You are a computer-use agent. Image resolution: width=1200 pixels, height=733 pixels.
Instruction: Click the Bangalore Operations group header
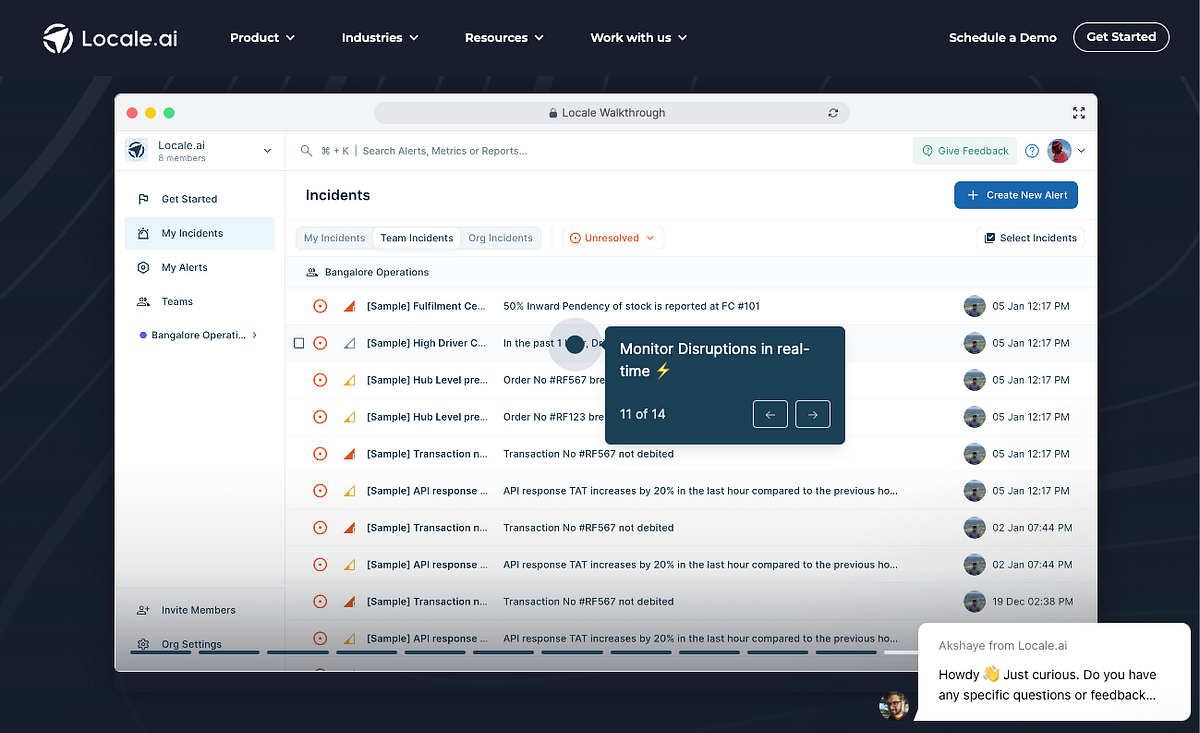[690, 272]
